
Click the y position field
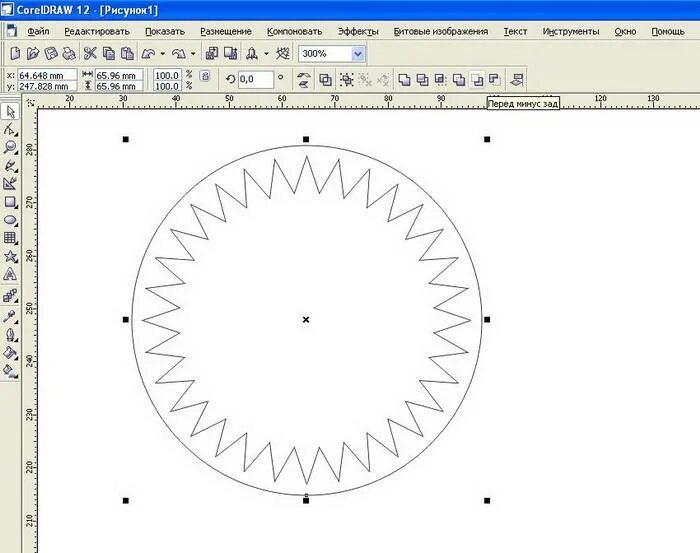click(47, 86)
